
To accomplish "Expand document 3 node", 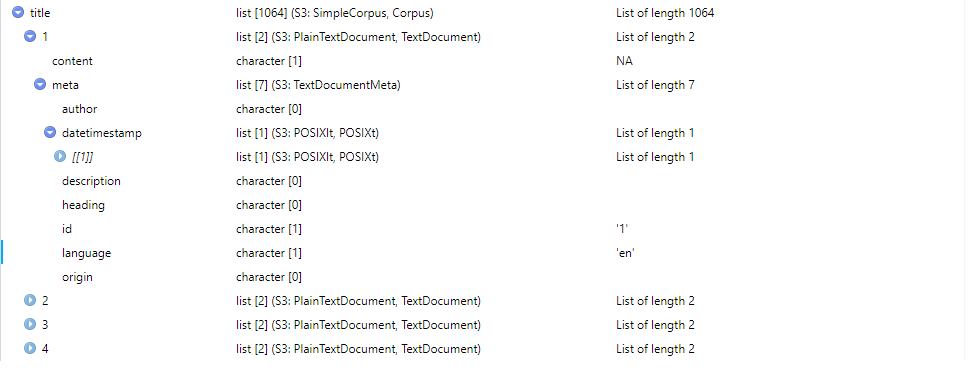I will pos(30,325).
